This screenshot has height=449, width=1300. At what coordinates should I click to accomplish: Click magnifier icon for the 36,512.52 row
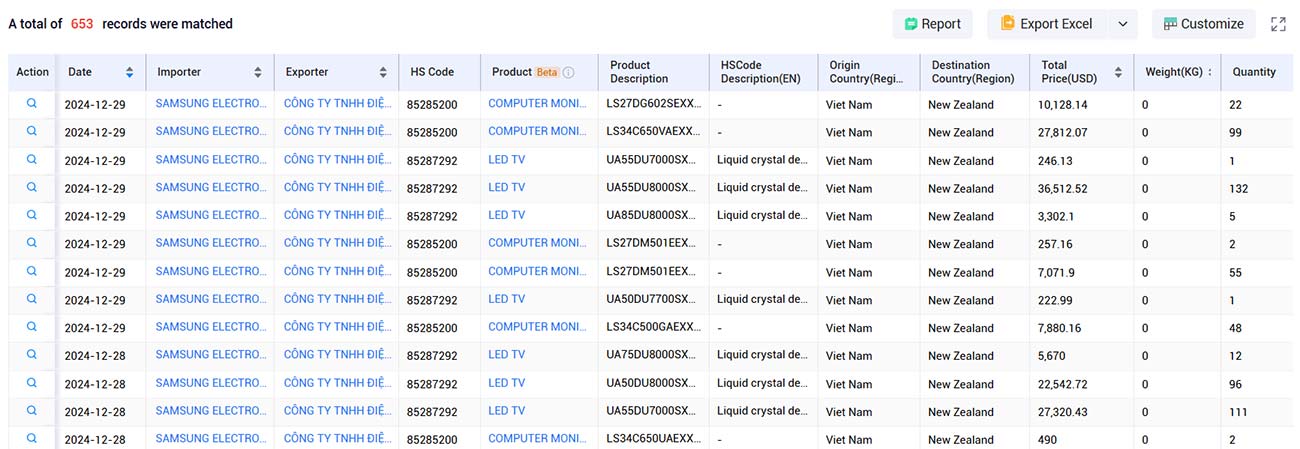pyautogui.click(x=32, y=187)
